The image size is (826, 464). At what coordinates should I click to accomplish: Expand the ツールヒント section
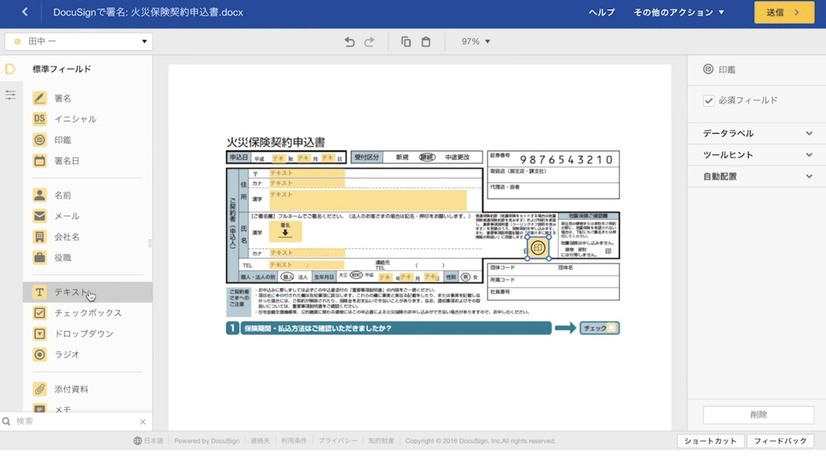(758, 155)
